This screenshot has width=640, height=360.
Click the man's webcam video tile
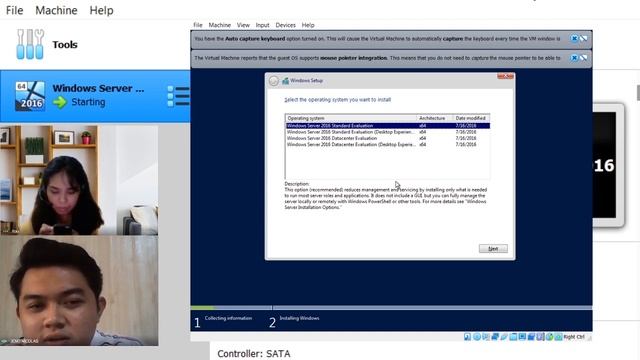79,291
